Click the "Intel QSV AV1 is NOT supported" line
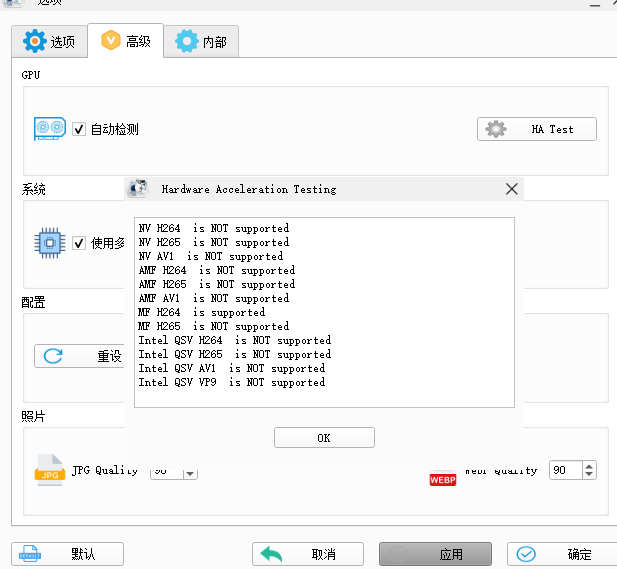The height and width of the screenshot is (569, 617). pos(232,368)
